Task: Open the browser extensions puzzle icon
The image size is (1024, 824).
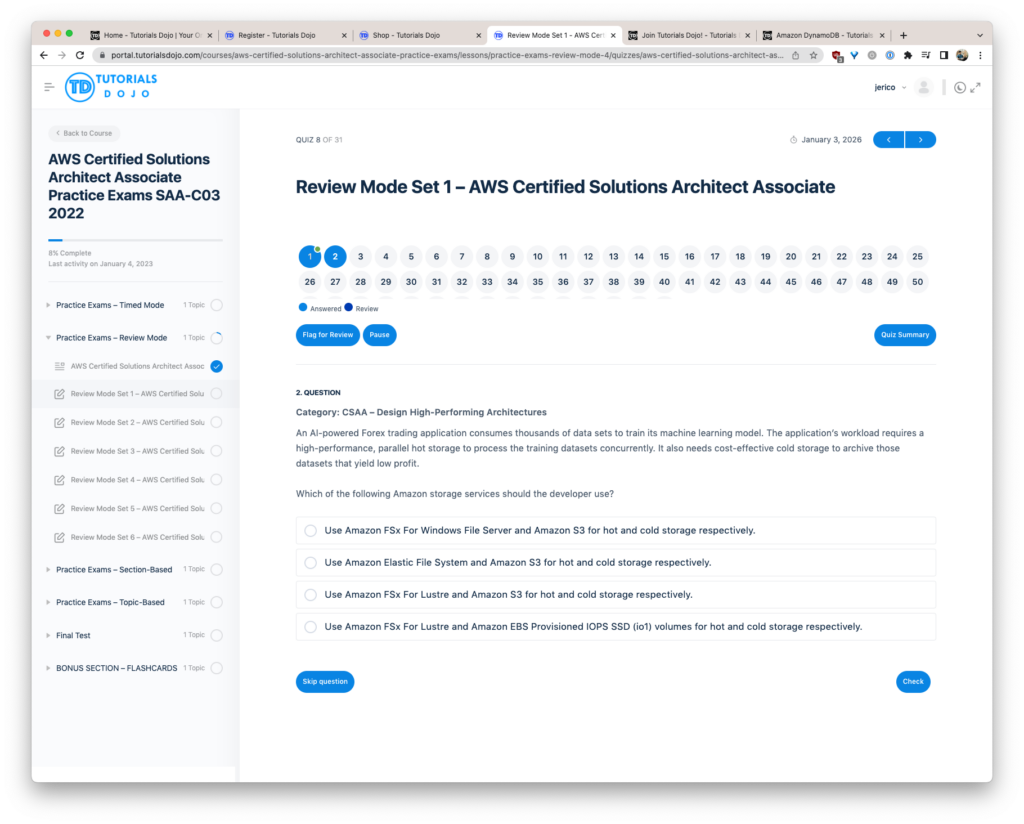Action: (x=908, y=55)
